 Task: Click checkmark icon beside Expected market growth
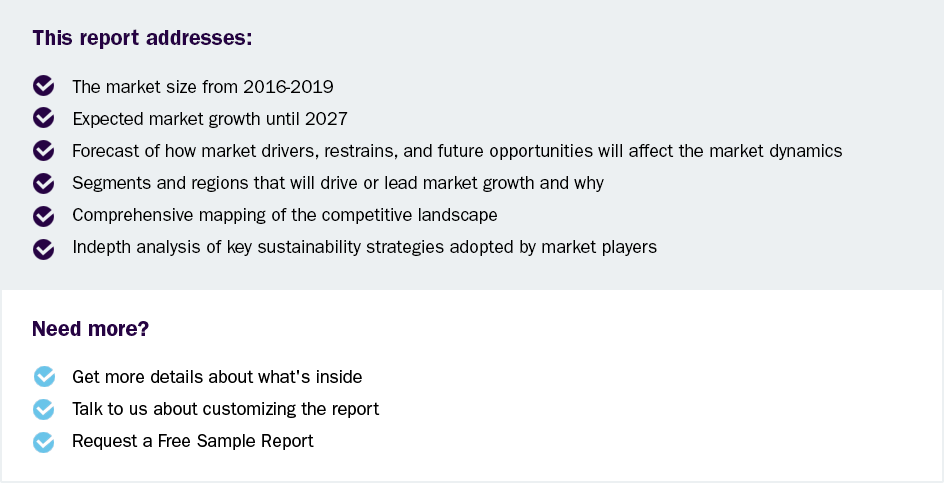pos(43,118)
